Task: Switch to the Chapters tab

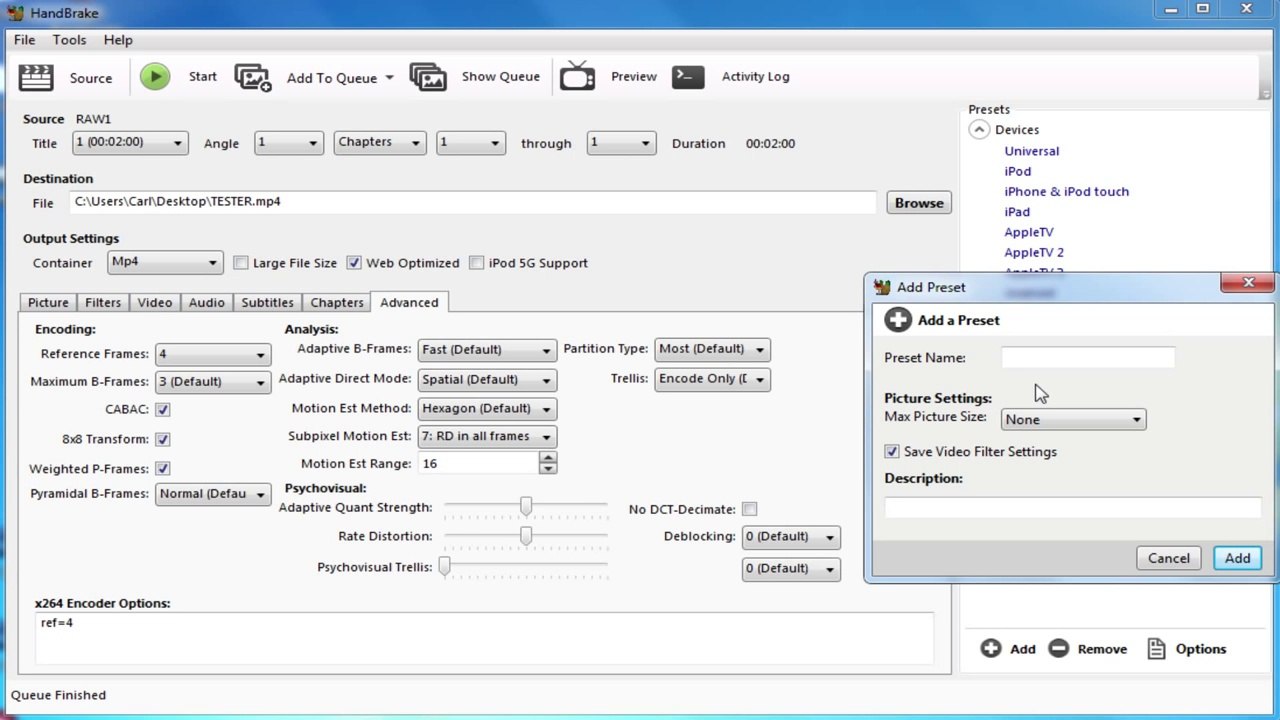Action: (x=337, y=302)
